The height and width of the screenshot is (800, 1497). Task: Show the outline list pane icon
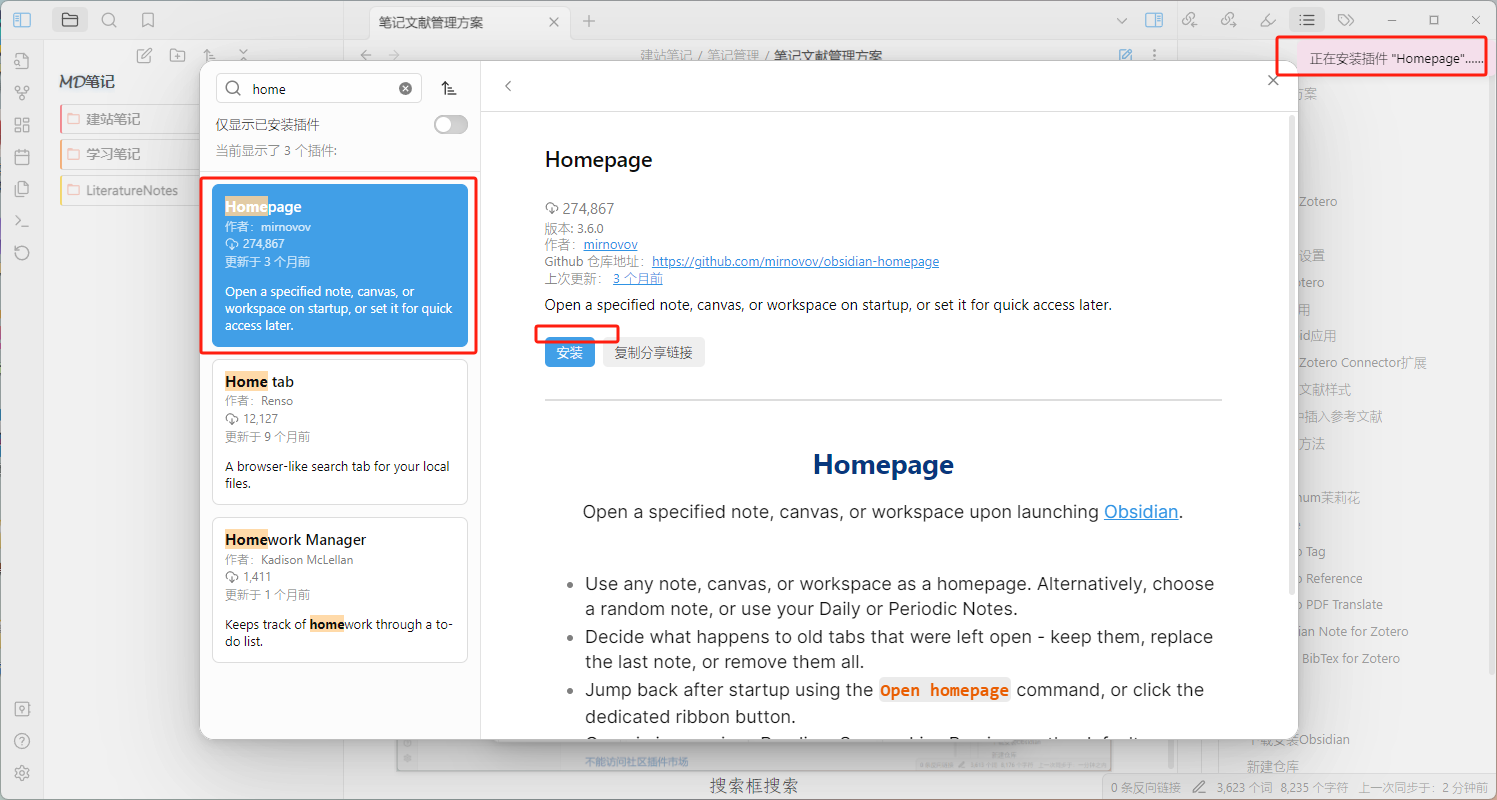coord(1307,19)
